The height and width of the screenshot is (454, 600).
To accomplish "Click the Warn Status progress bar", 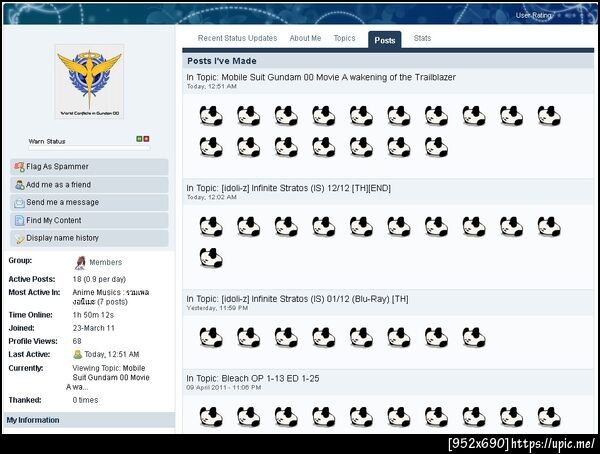I will click(x=89, y=148).
